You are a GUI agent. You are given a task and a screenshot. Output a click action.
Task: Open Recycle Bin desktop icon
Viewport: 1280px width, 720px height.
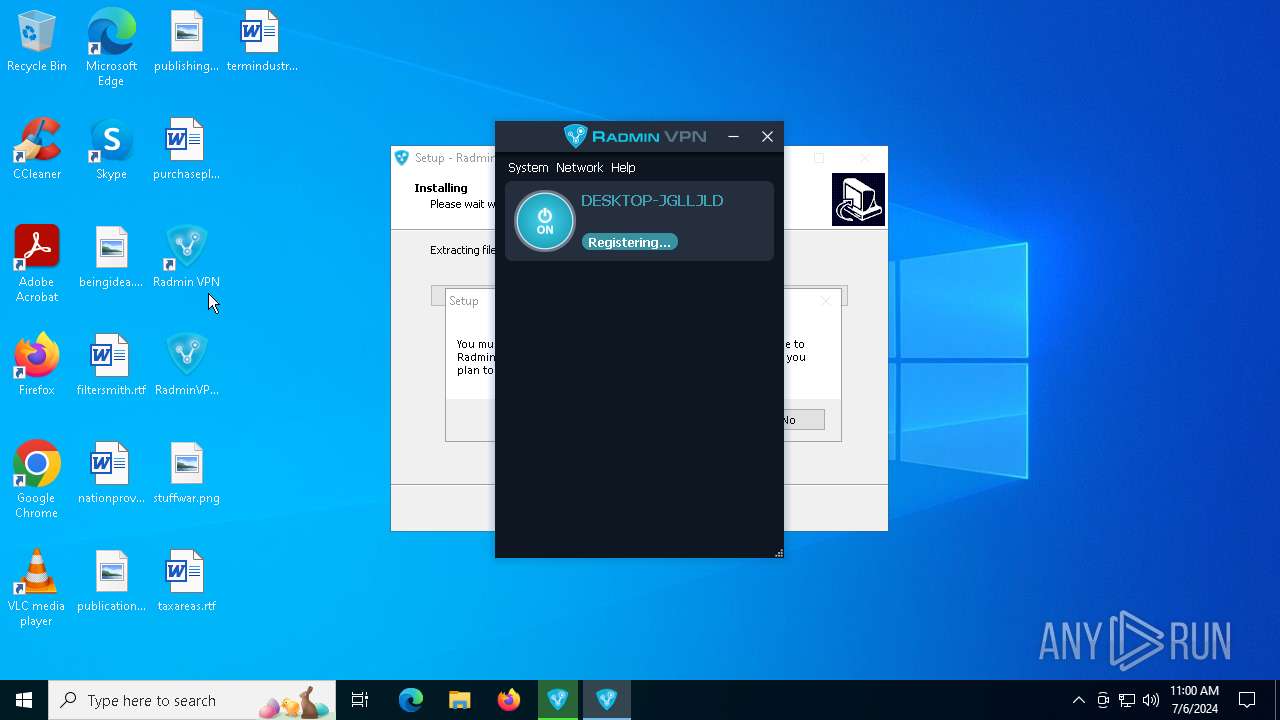tap(37, 42)
